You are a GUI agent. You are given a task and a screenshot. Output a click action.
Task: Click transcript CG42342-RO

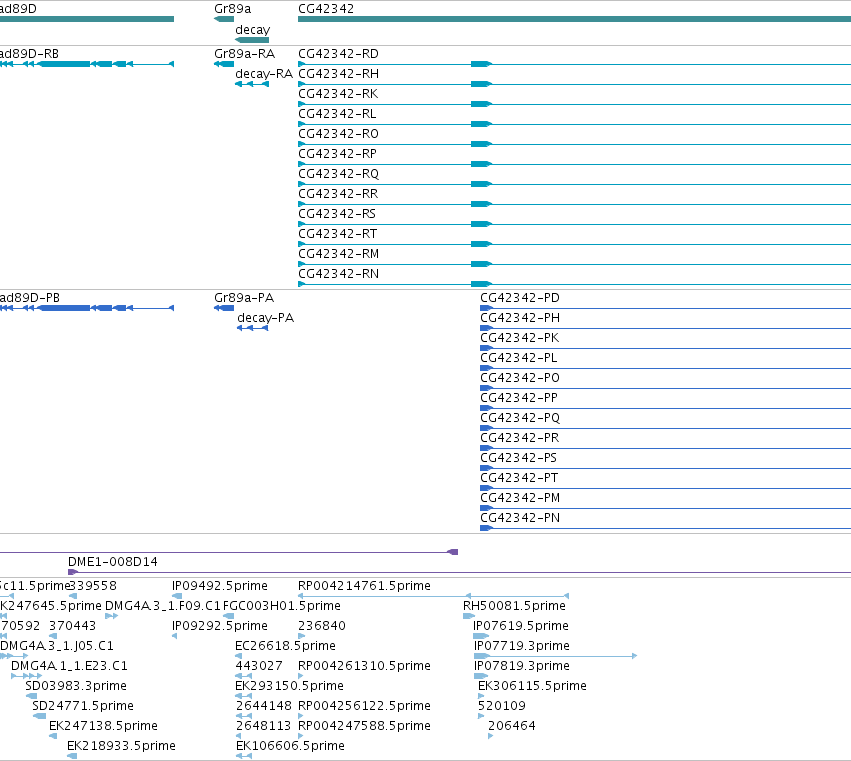(338, 134)
